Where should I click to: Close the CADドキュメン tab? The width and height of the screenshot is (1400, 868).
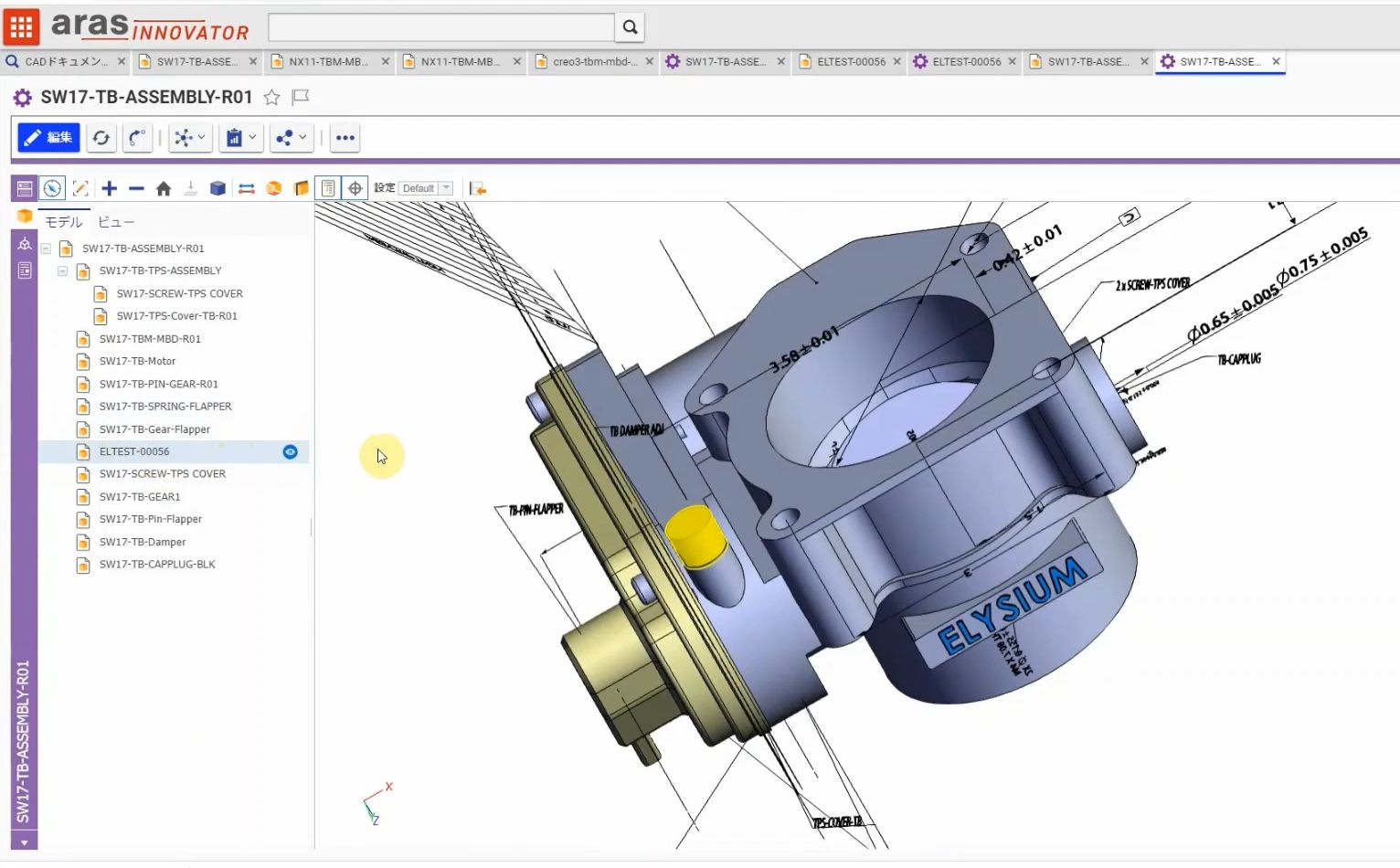click(x=121, y=62)
